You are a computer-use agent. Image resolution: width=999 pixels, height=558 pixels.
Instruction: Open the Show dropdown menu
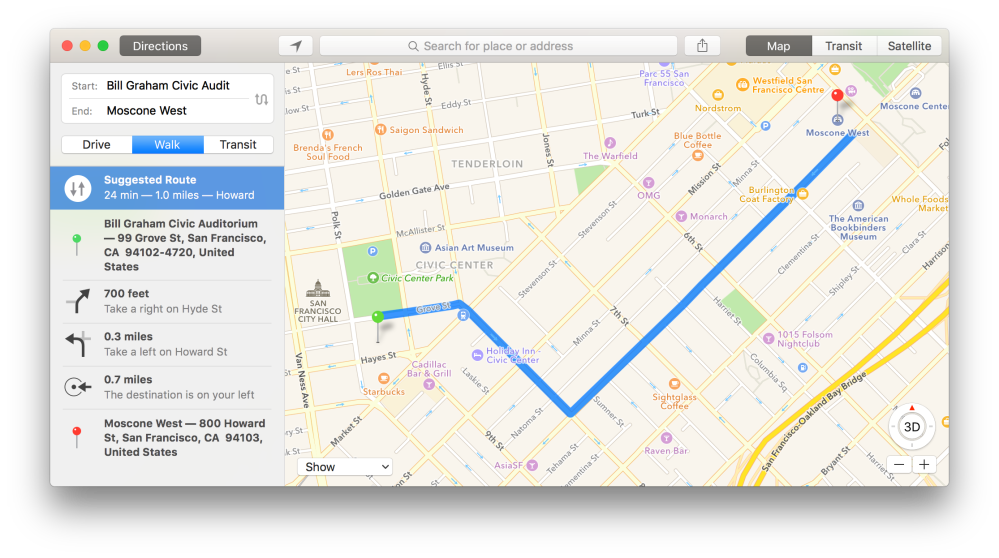[x=345, y=467]
